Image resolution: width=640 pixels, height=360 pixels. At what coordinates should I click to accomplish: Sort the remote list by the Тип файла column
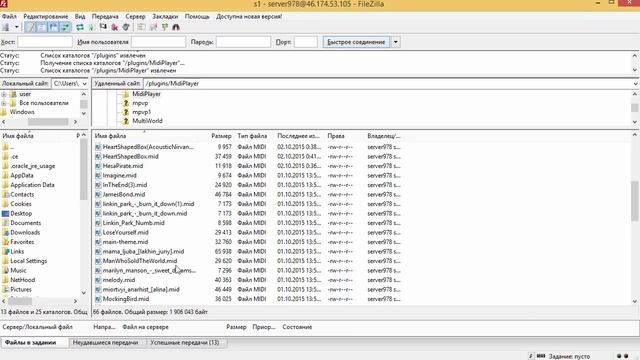click(252, 136)
